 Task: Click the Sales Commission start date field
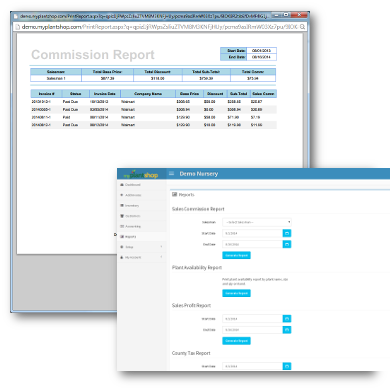tap(252, 233)
